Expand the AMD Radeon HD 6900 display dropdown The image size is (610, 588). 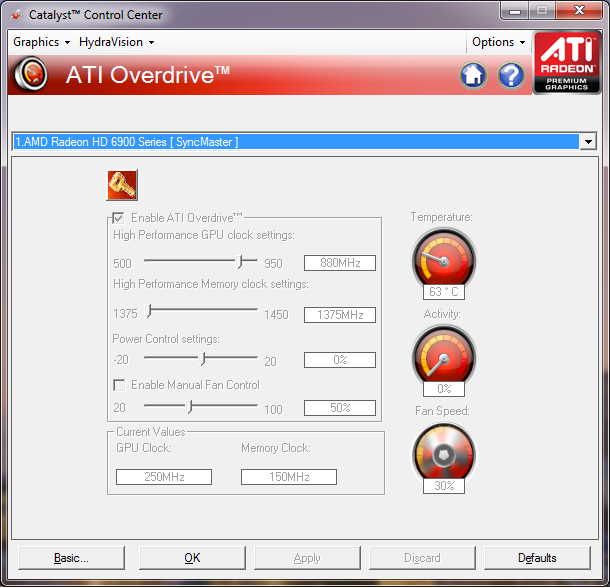(588, 142)
